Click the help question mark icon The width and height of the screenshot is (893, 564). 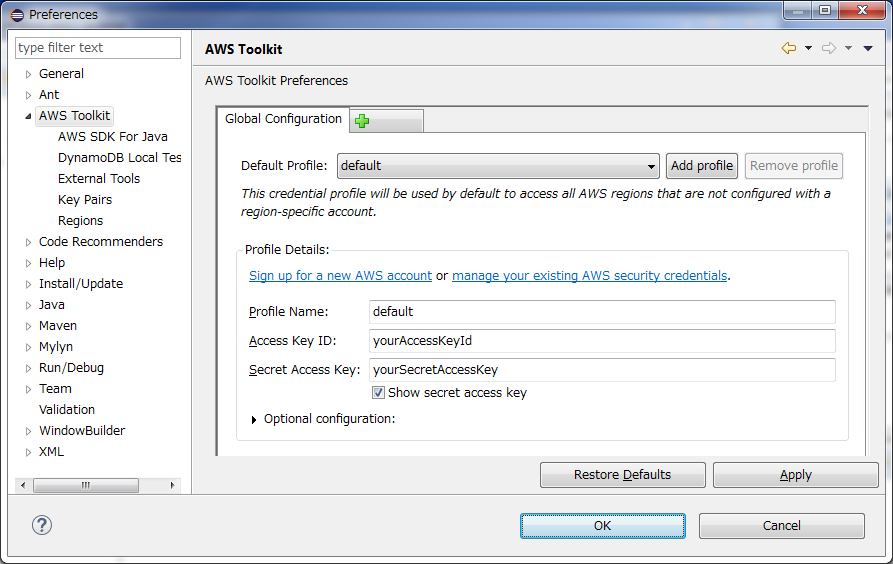tap(42, 525)
